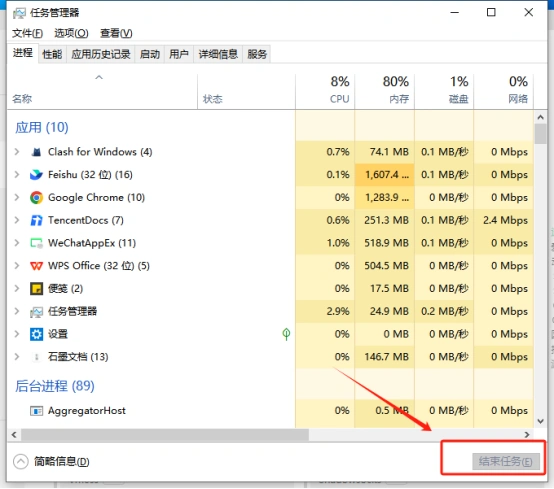This screenshot has height=489, width=554.
Task: Click the horizontal scrollbar left arrow
Action: 14,435
